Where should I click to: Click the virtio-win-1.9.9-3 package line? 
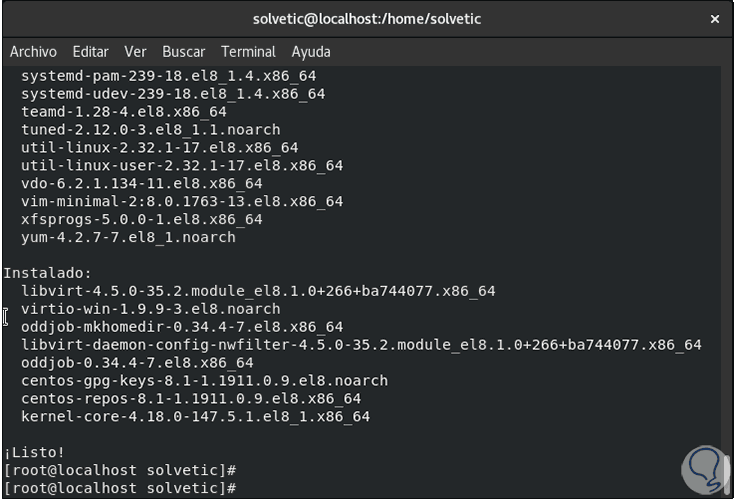[150, 309]
